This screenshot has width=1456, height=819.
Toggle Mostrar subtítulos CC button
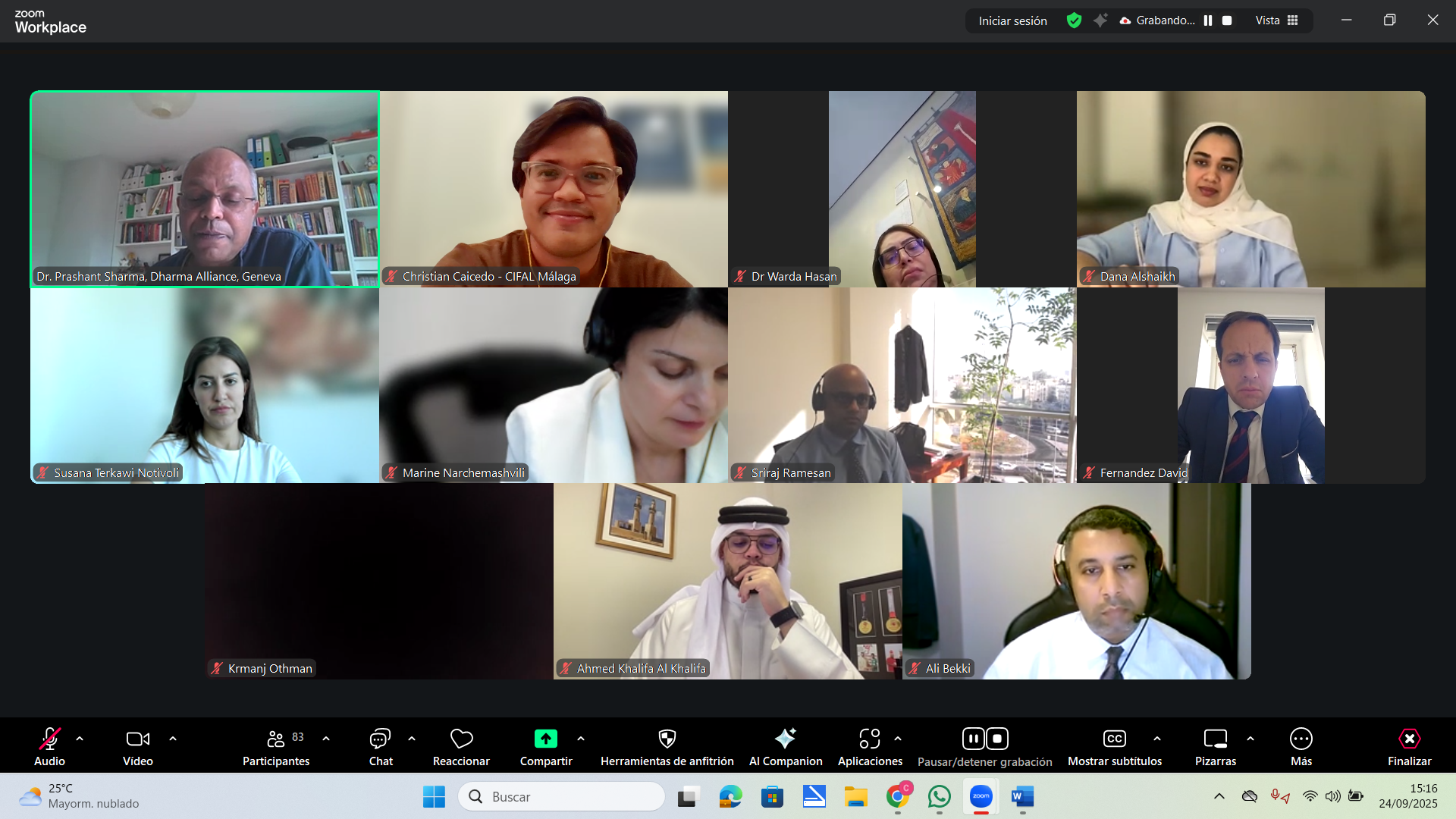(x=1114, y=739)
